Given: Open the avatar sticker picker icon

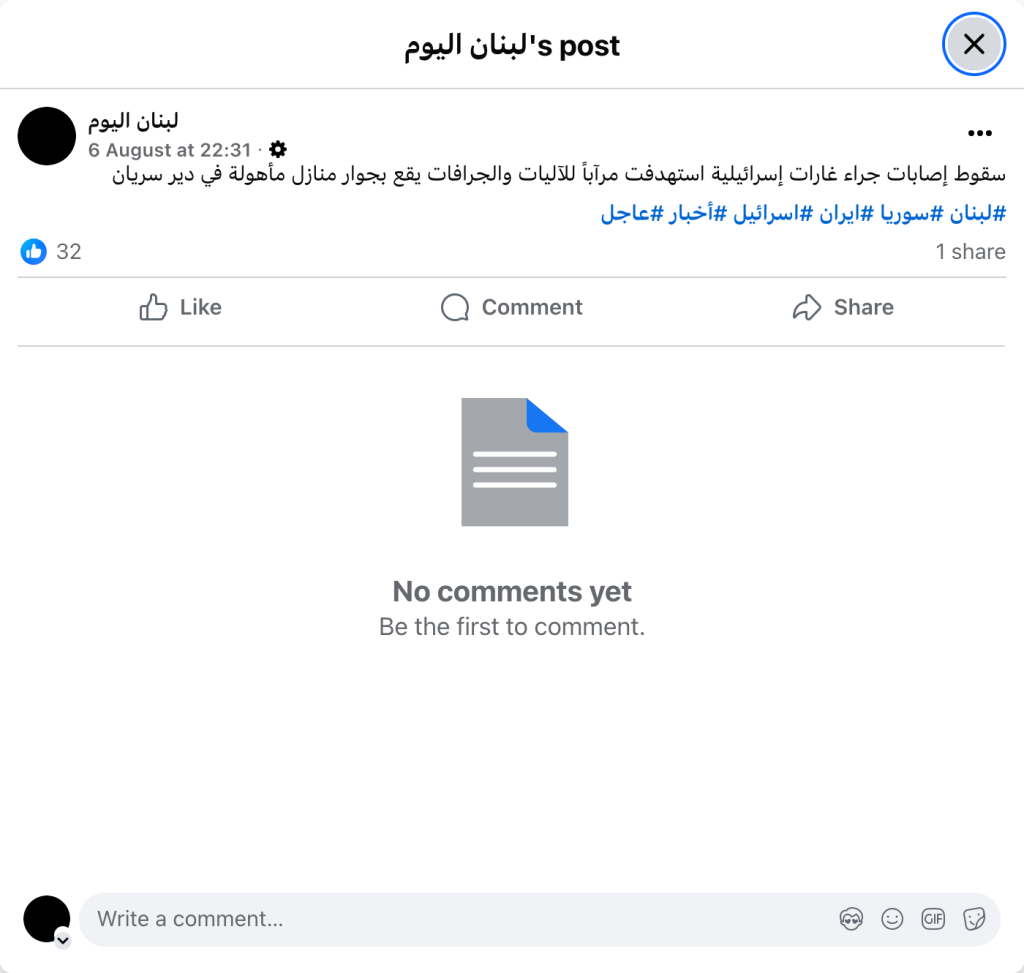Looking at the screenshot, I should (x=851, y=919).
